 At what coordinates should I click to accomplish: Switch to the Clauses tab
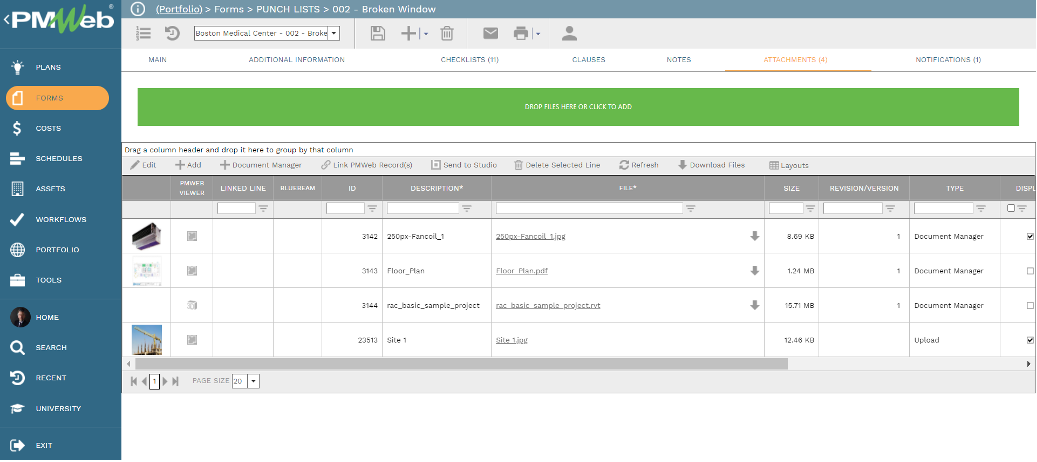pyautogui.click(x=589, y=59)
